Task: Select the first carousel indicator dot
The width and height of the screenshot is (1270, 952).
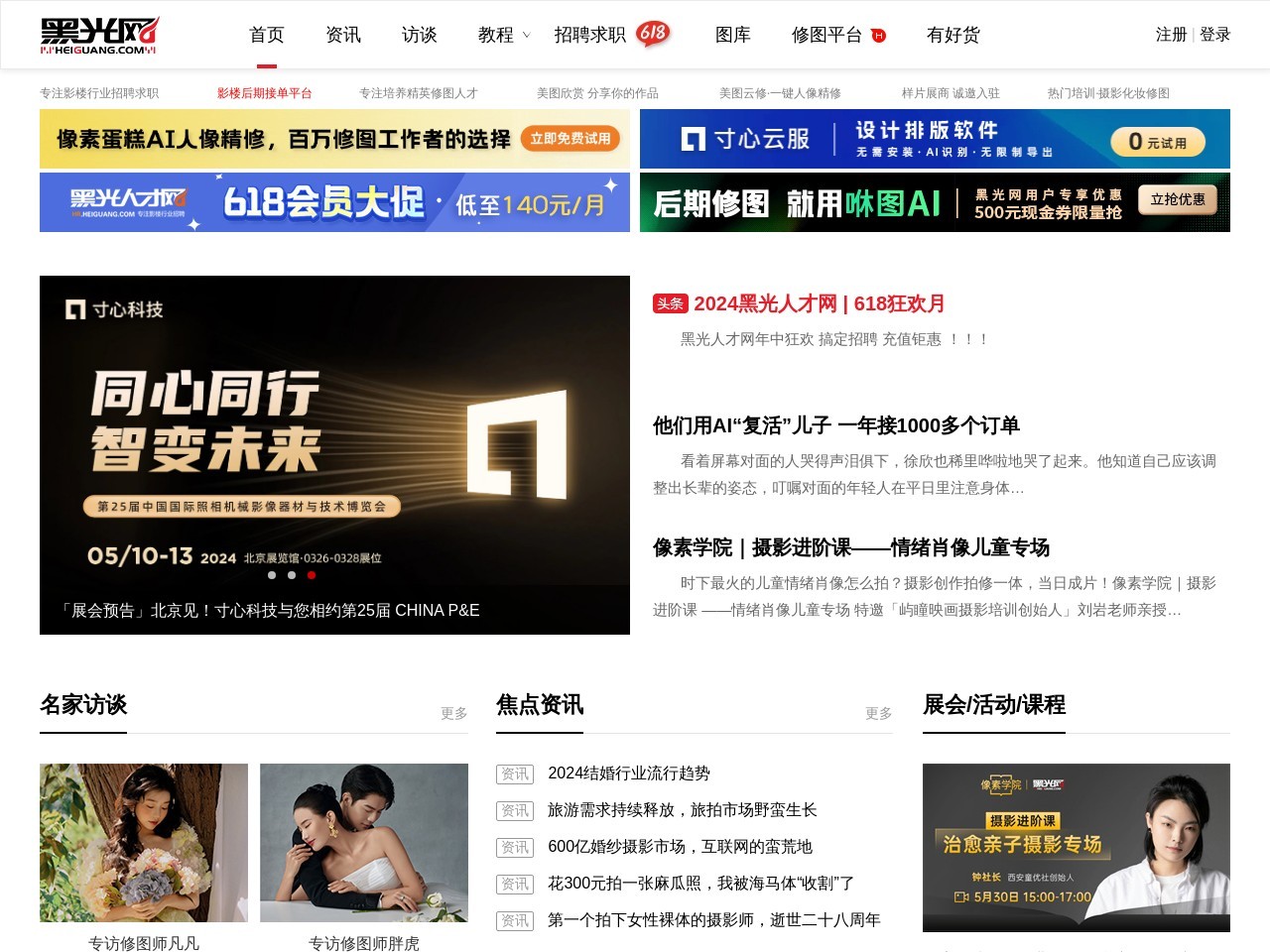Action: (272, 575)
